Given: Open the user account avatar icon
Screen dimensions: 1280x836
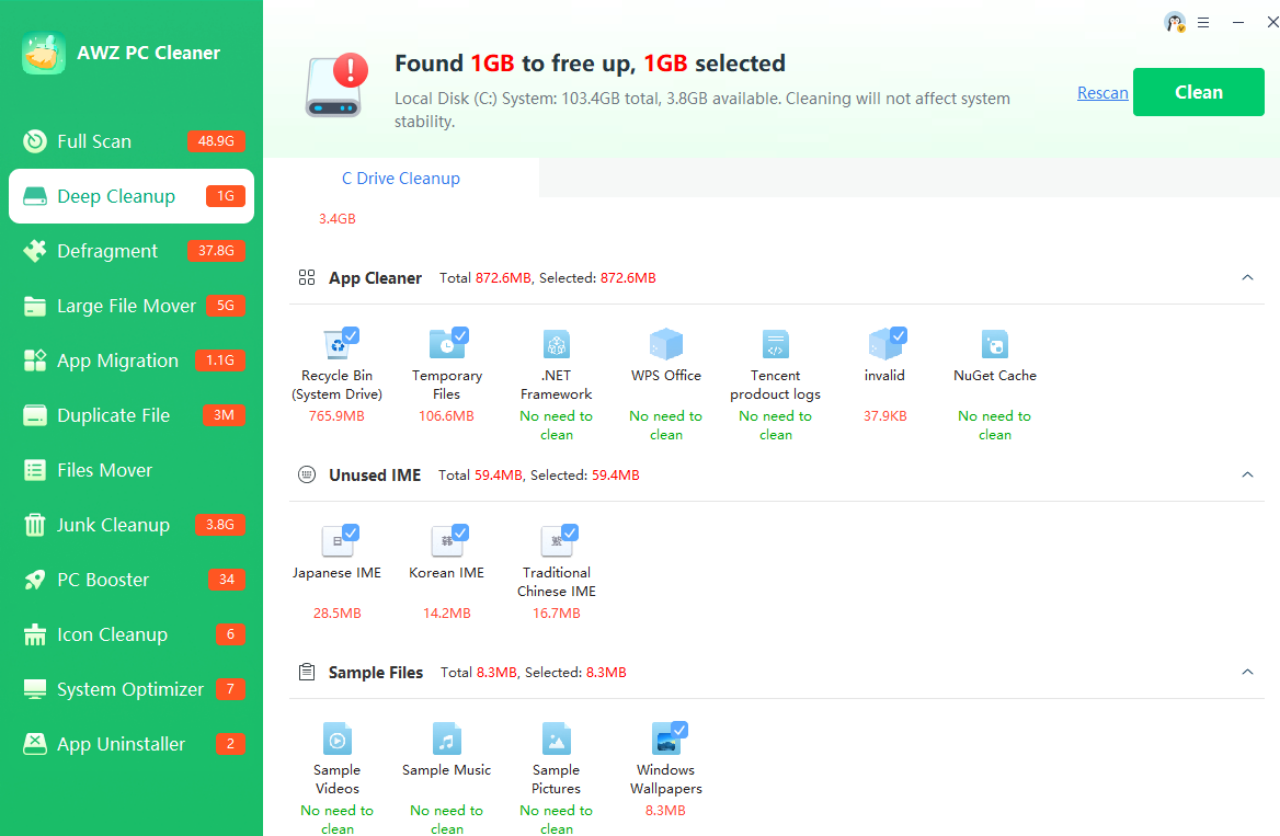Looking at the screenshot, I should tap(1175, 22).
